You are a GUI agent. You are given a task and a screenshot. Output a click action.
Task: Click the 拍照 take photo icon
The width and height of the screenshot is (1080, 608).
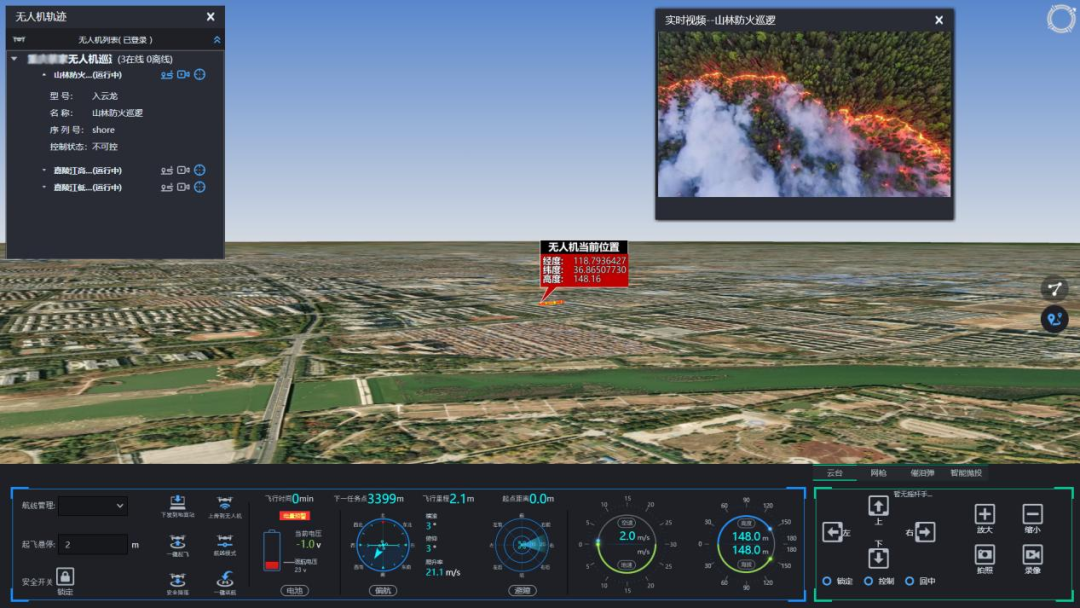pyautogui.click(x=985, y=554)
